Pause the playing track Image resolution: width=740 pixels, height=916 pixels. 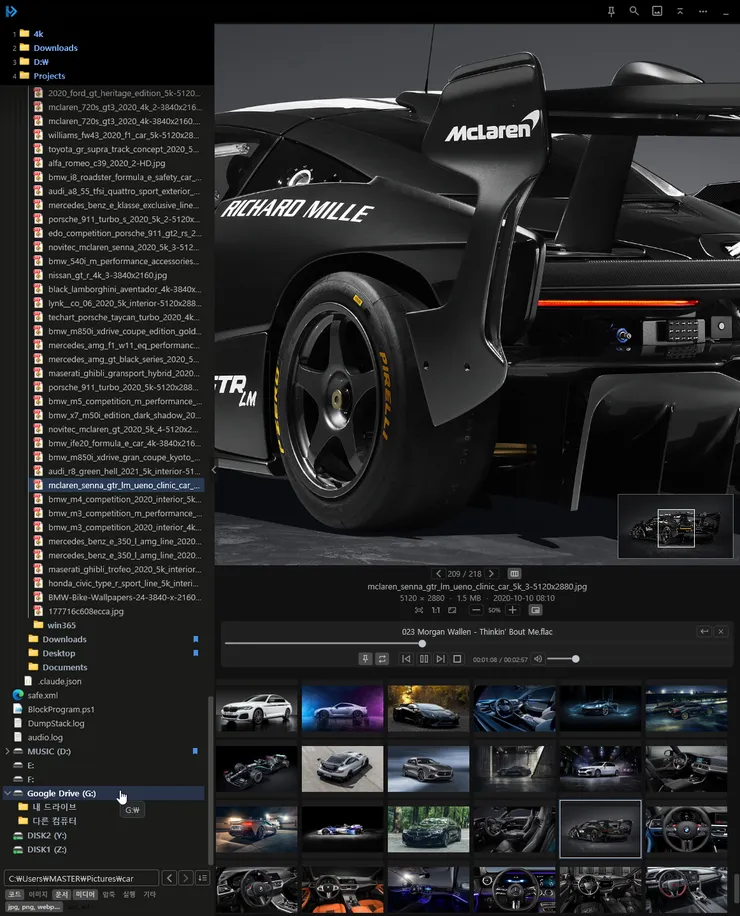point(424,659)
